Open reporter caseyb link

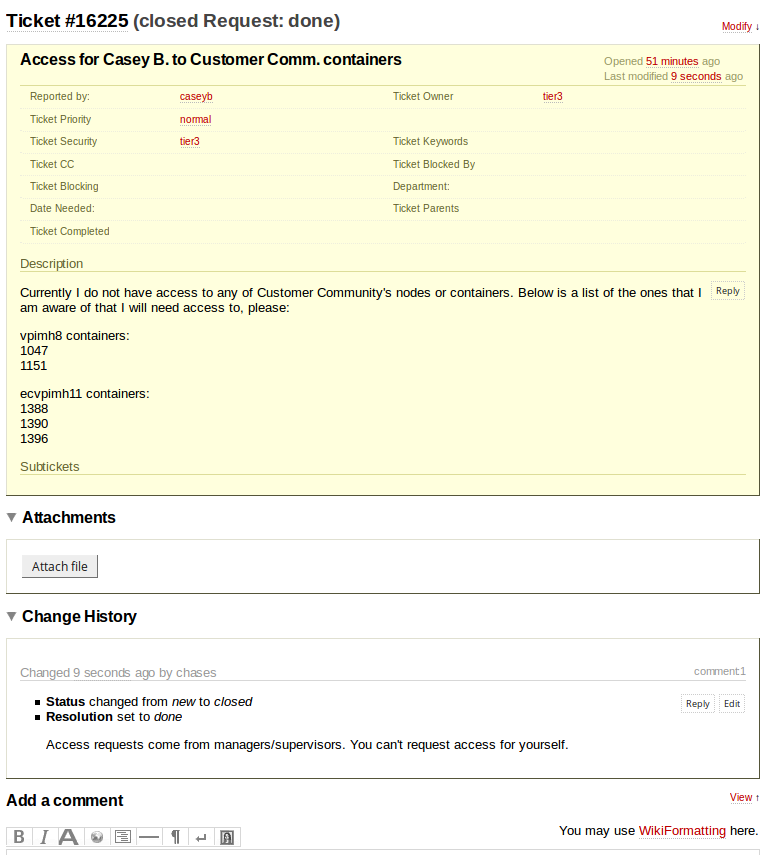click(196, 97)
